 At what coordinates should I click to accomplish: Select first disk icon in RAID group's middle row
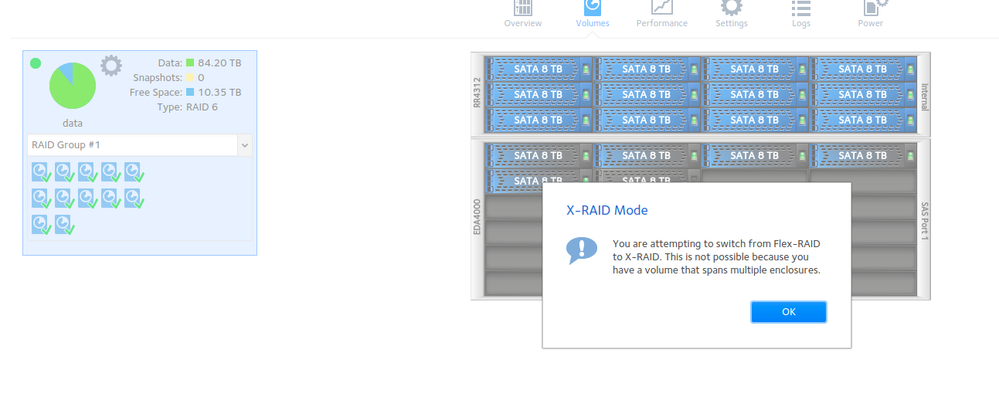tap(41, 199)
